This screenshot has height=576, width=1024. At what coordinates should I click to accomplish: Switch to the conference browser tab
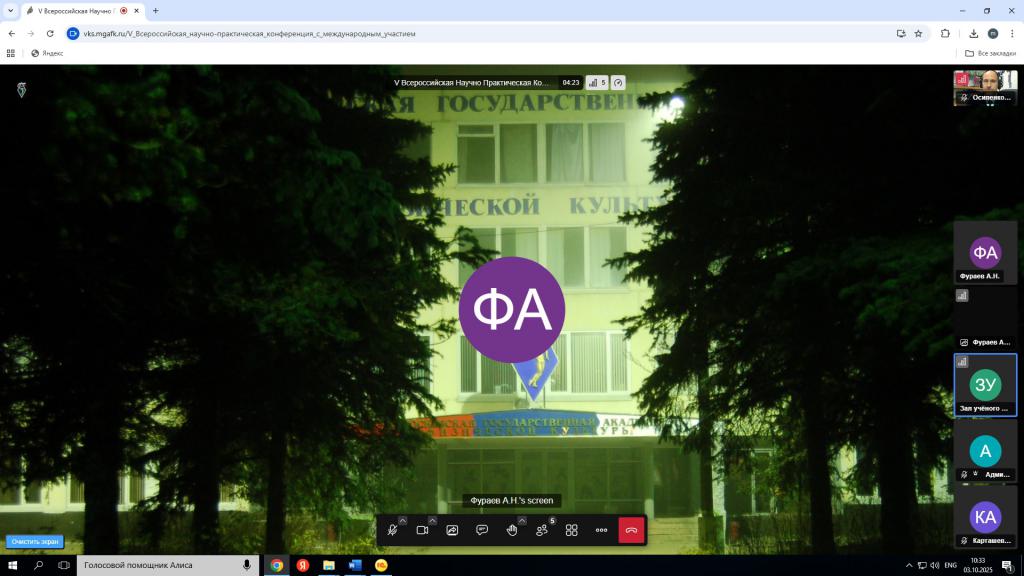pos(75,10)
